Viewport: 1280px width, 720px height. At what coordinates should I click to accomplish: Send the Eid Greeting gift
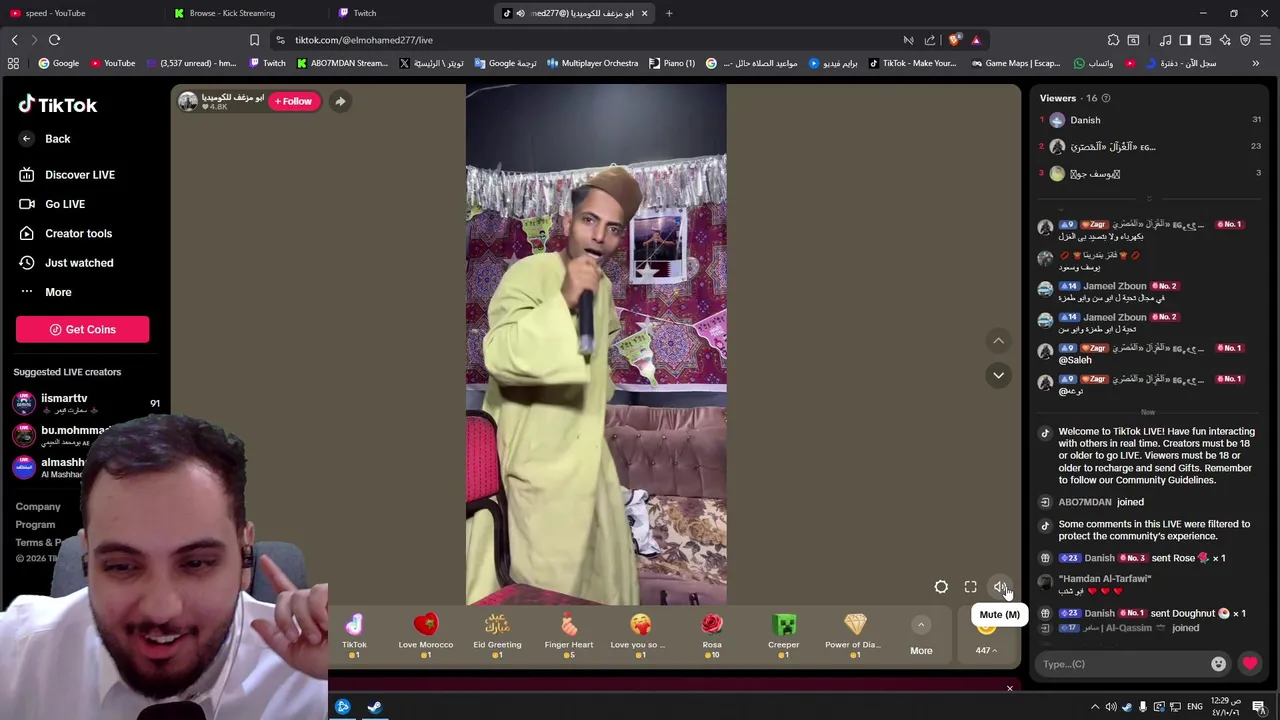coord(497,635)
